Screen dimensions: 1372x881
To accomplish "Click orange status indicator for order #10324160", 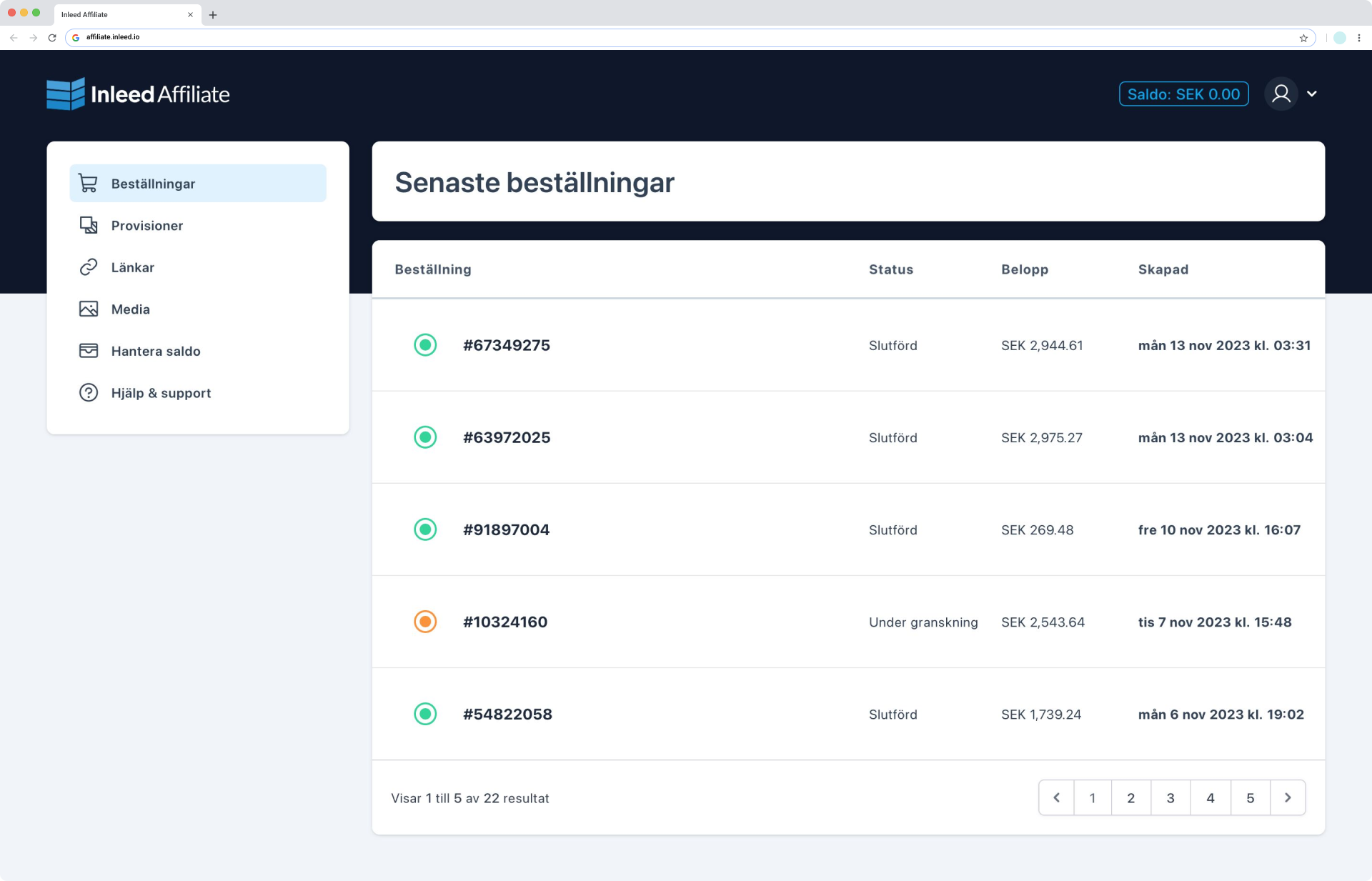I will [x=425, y=622].
